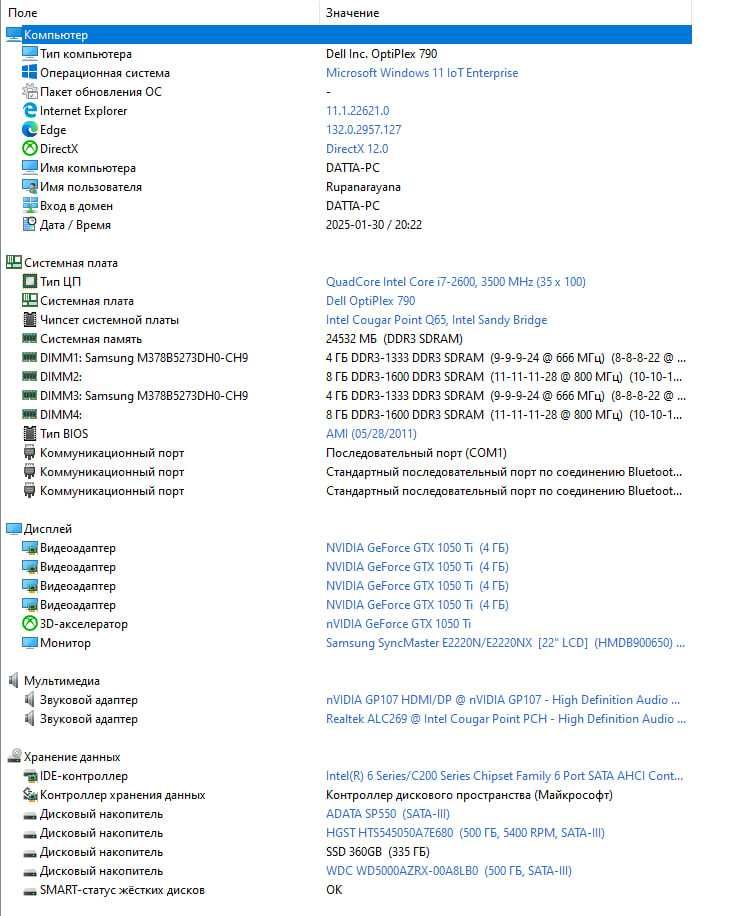This screenshot has height=916, width=754.
Task: Click the Мультимедиа speaker header icon
Action: pyautogui.click(x=13, y=681)
